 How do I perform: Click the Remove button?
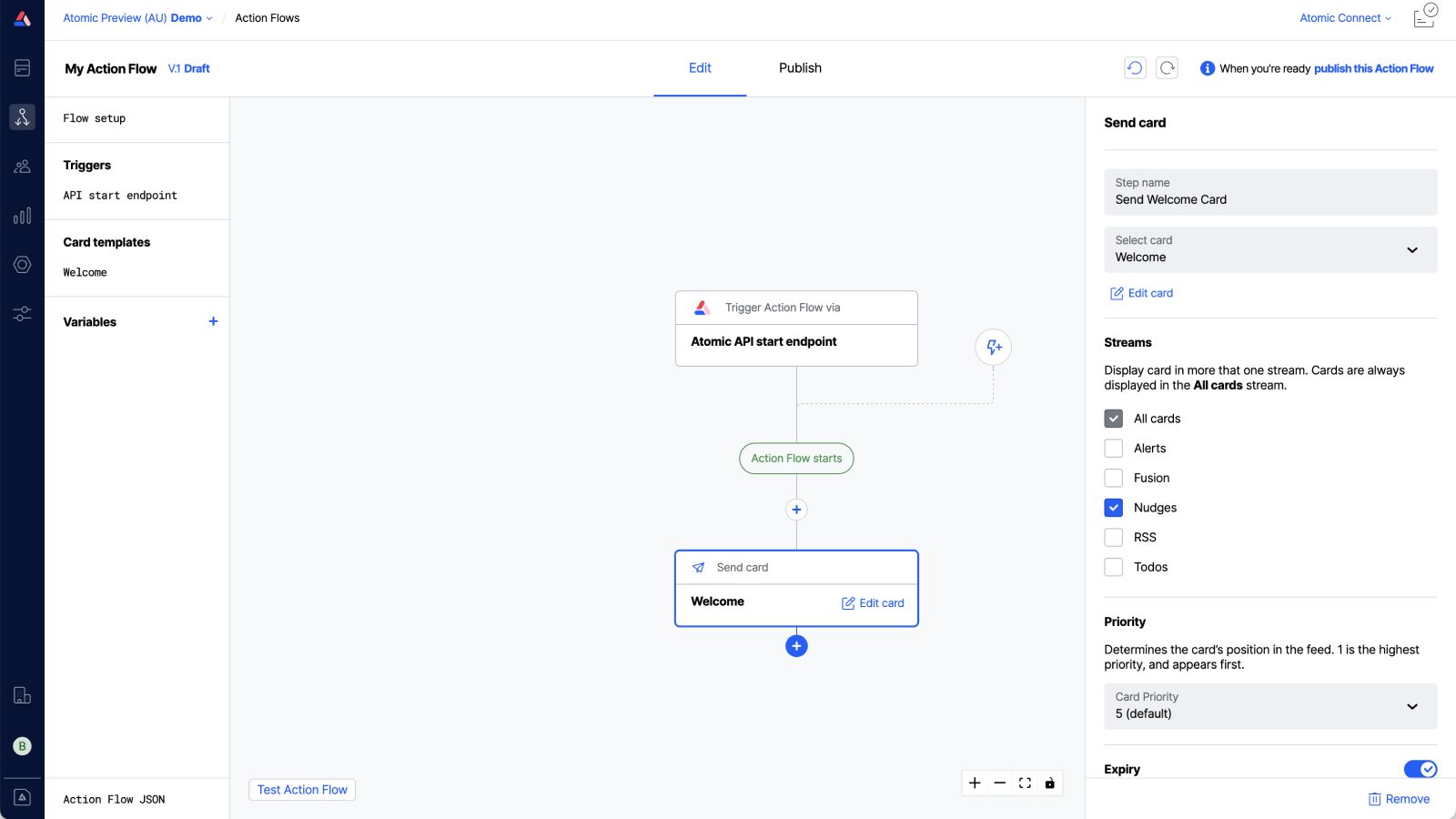(x=1399, y=799)
